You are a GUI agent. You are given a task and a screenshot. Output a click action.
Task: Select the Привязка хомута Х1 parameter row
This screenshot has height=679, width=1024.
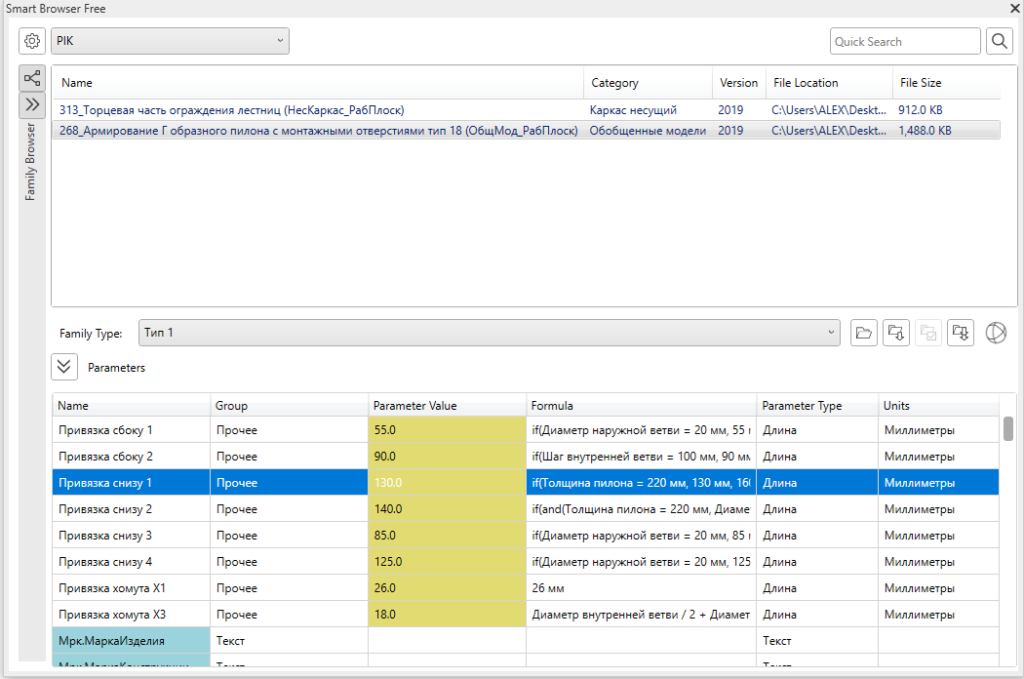click(526, 588)
